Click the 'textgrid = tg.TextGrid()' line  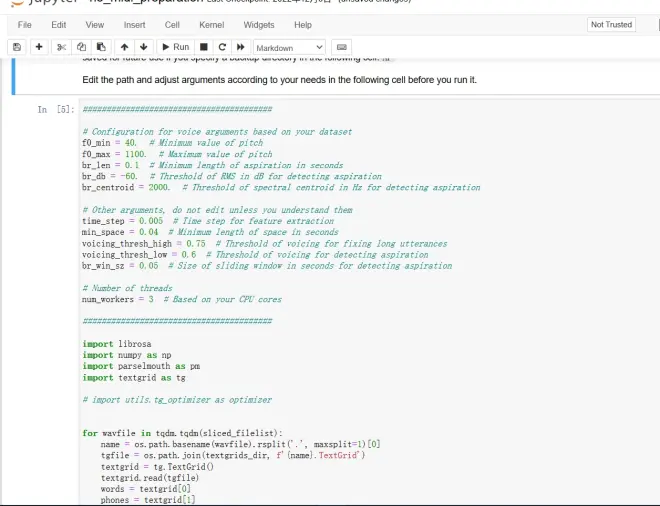pos(157,466)
